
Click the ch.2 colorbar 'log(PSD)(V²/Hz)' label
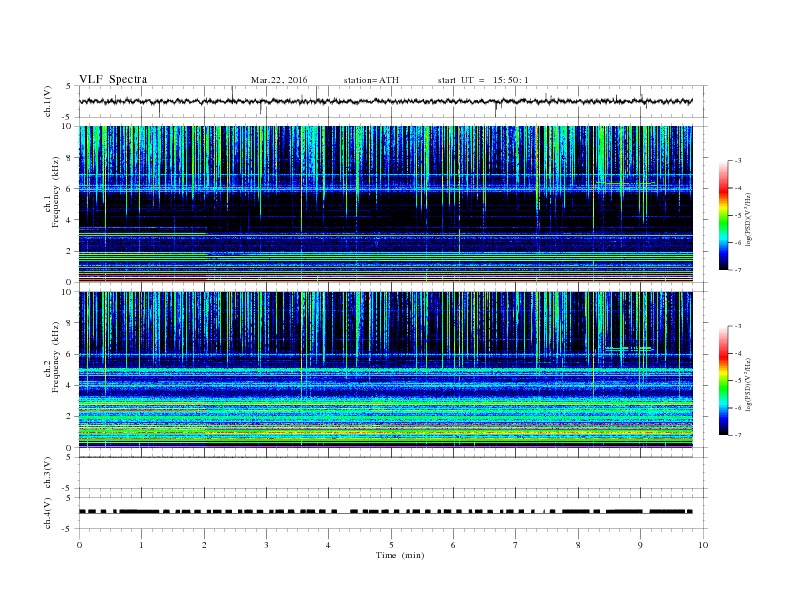pos(749,384)
